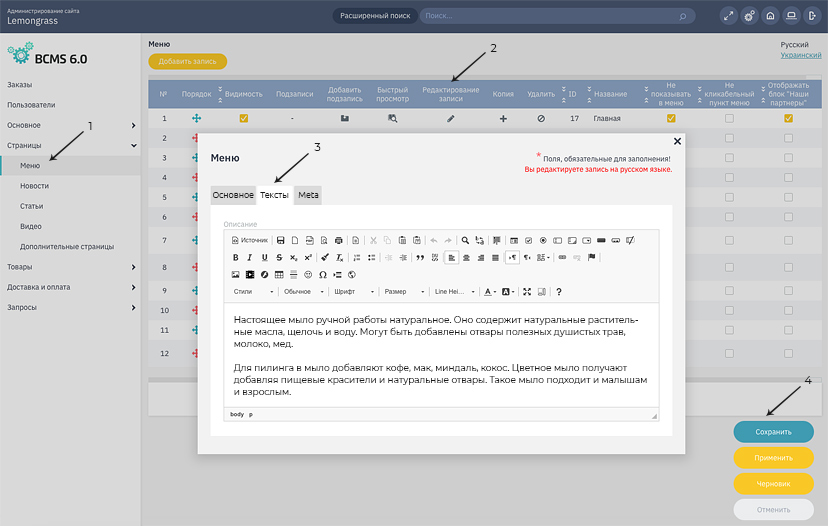Viewport: 828px width, 526px height.
Task: Apply Italic formatting in the editor
Action: coord(250,258)
